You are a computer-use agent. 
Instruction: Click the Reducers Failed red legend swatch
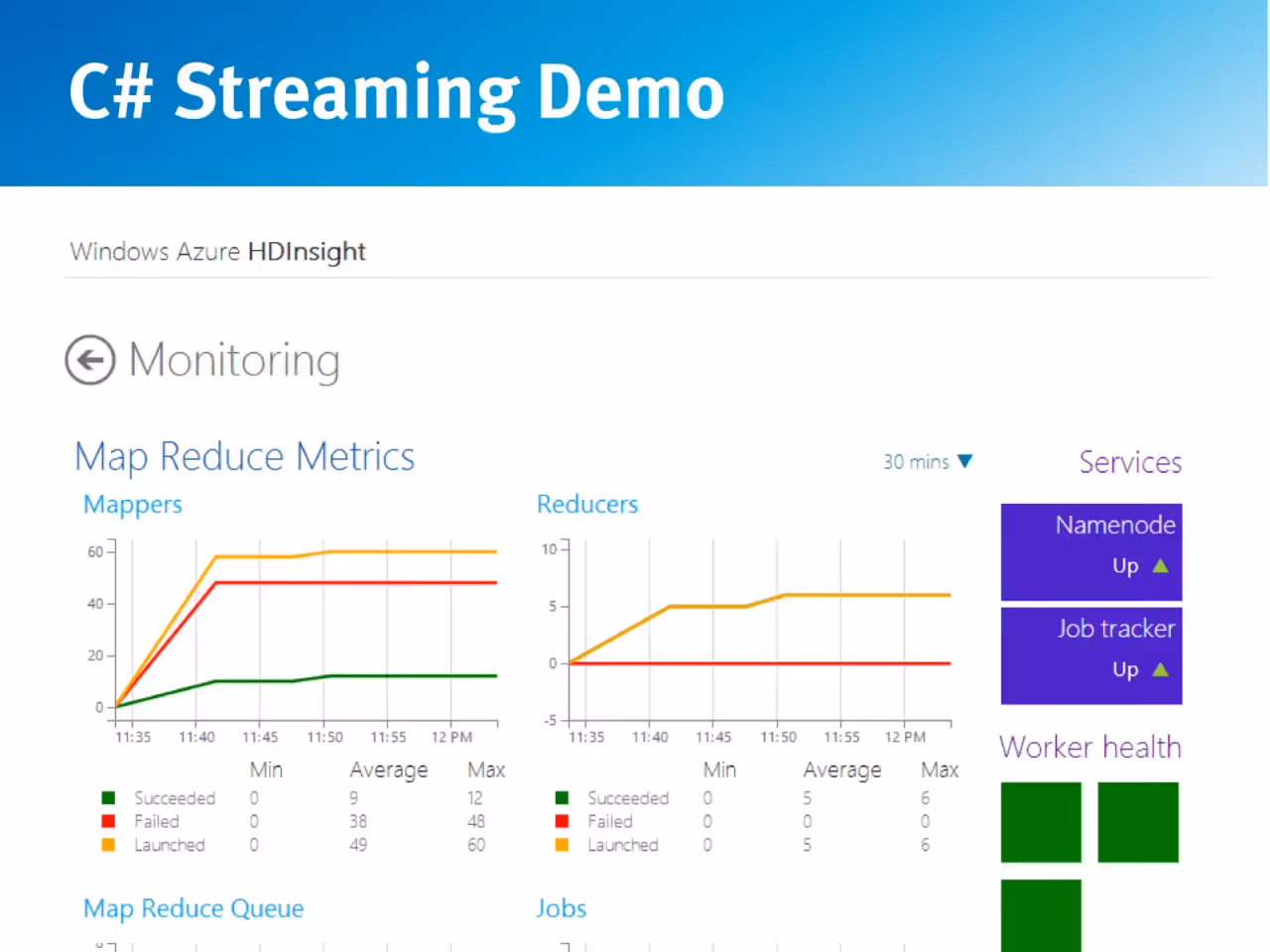click(562, 821)
